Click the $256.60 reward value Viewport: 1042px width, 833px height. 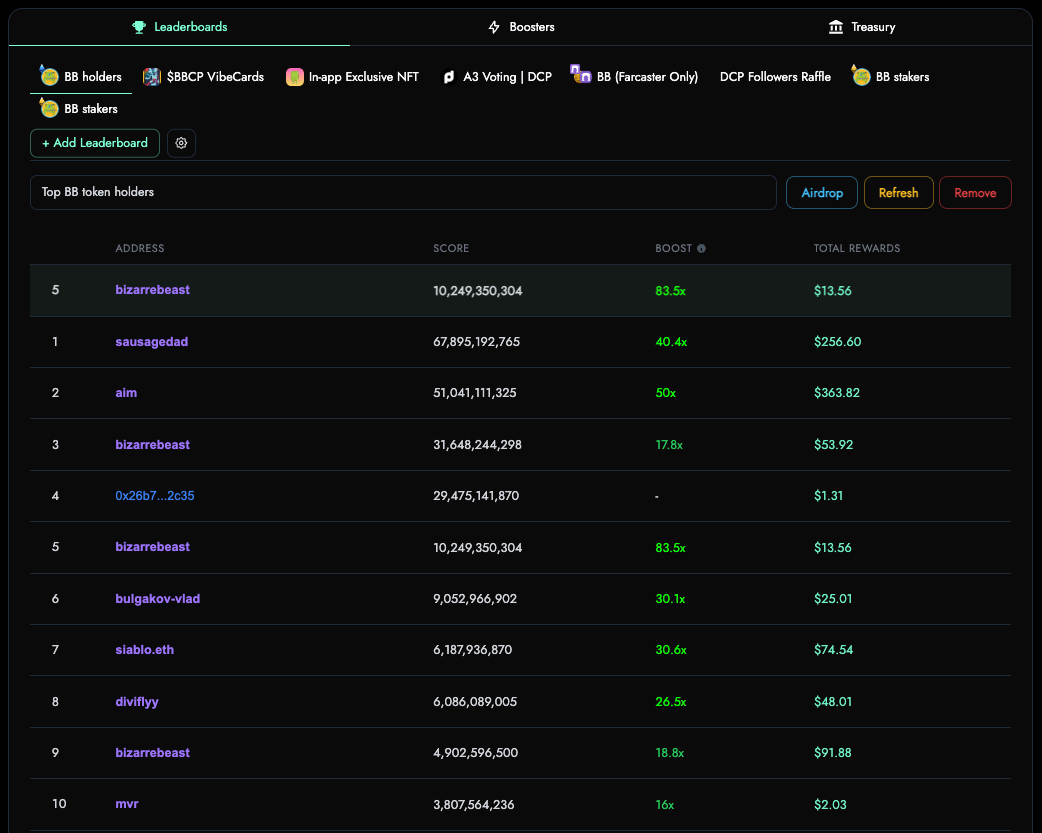(837, 342)
